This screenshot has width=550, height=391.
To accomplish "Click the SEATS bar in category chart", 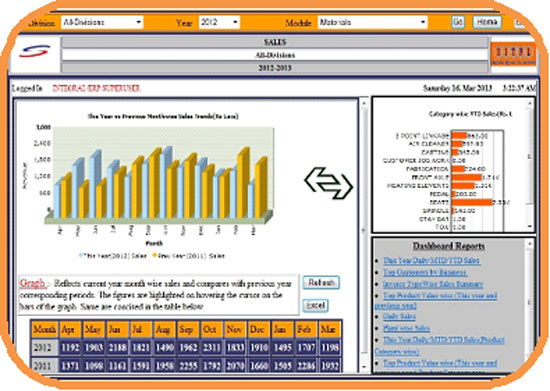I will click(x=472, y=202).
